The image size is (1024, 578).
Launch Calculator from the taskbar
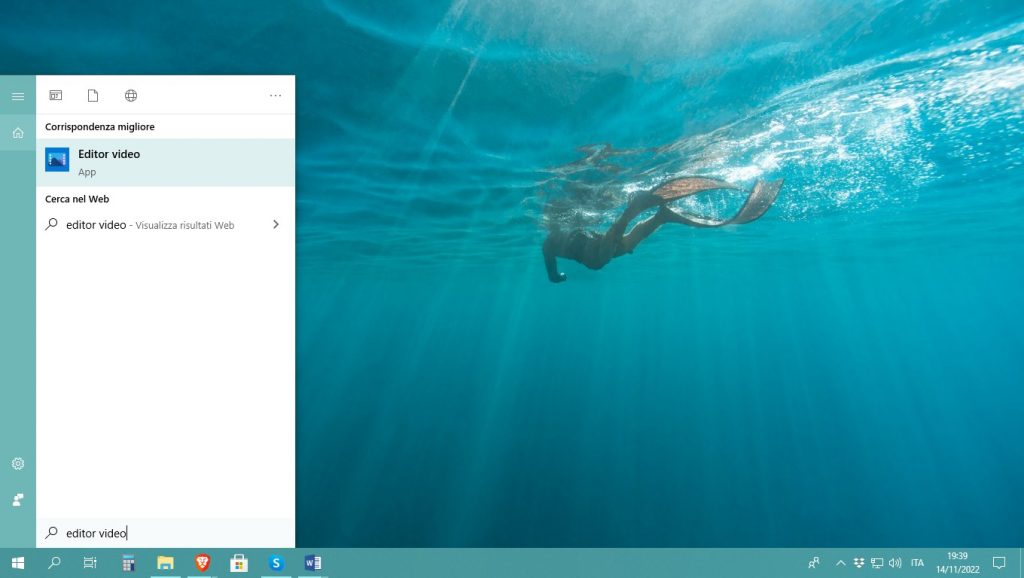coord(128,563)
